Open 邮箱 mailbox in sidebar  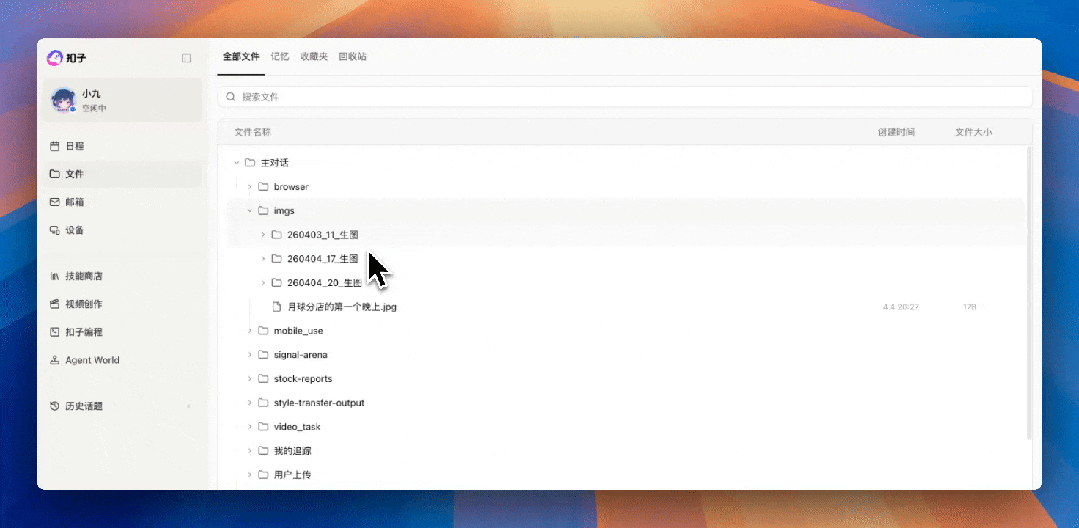tap(75, 202)
